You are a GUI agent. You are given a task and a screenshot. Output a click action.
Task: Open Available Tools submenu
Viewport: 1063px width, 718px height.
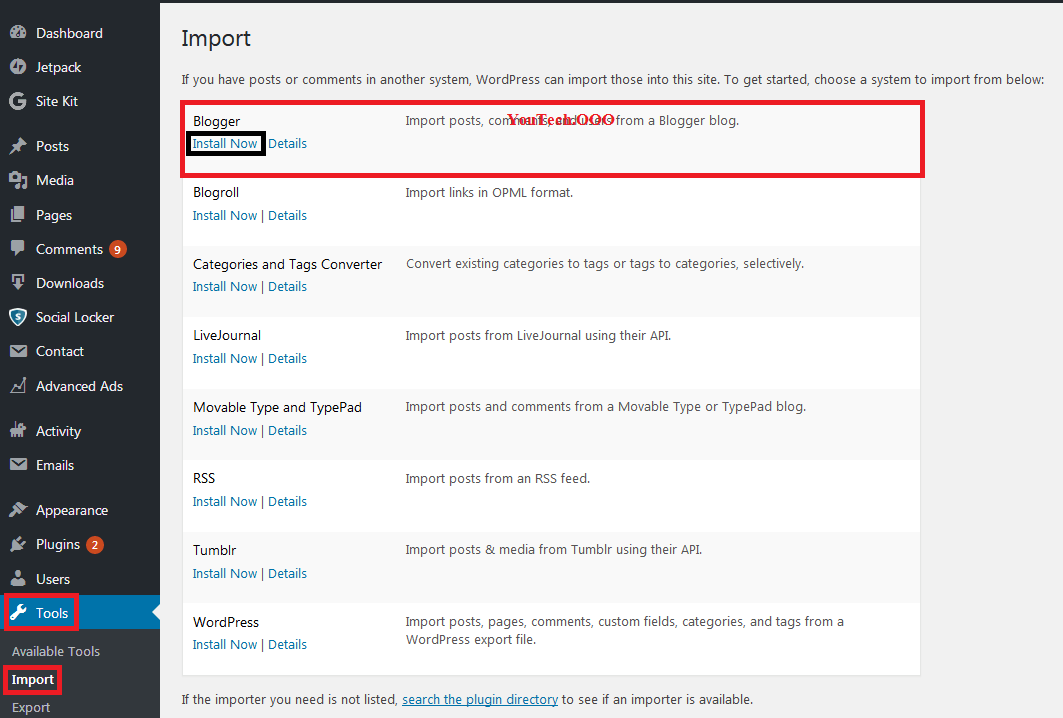(x=56, y=651)
